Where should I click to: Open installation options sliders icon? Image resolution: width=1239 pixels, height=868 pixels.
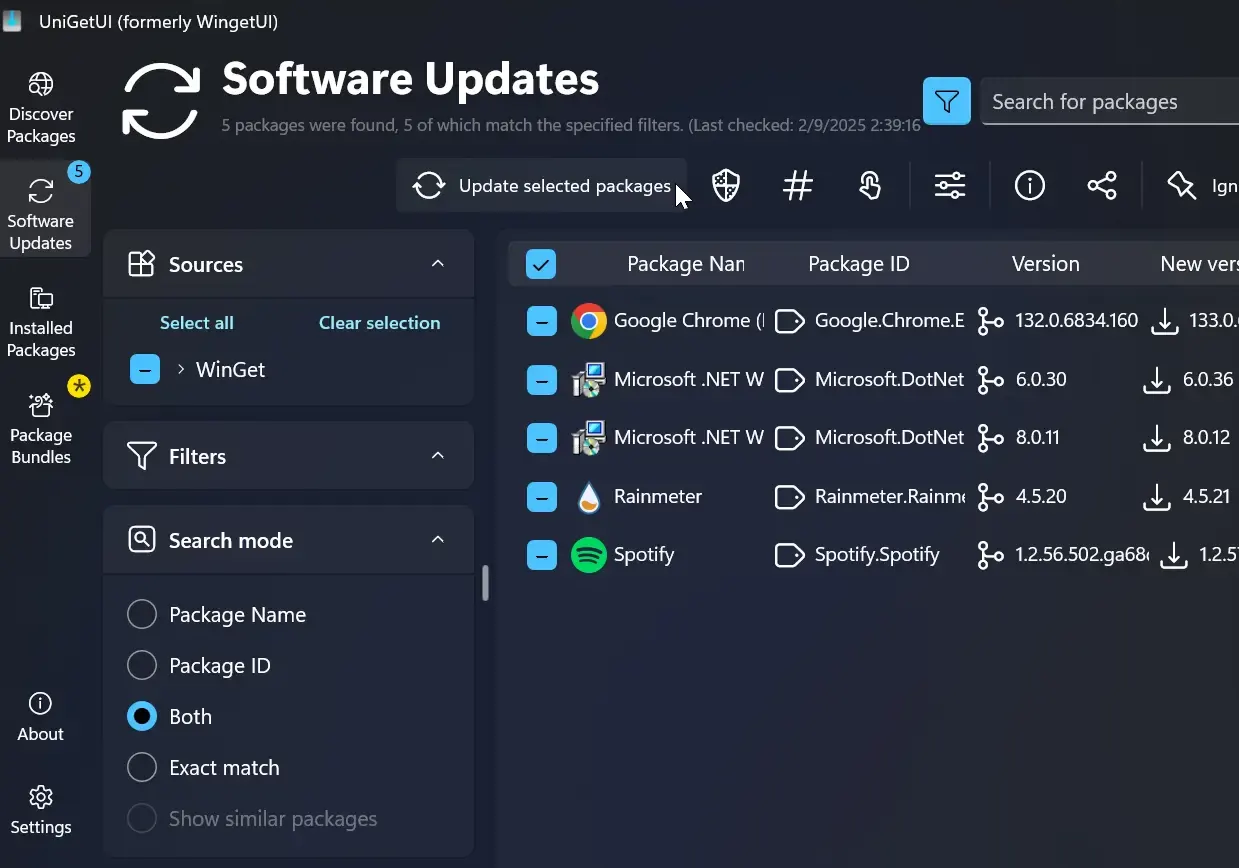click(x=950, y=186)
